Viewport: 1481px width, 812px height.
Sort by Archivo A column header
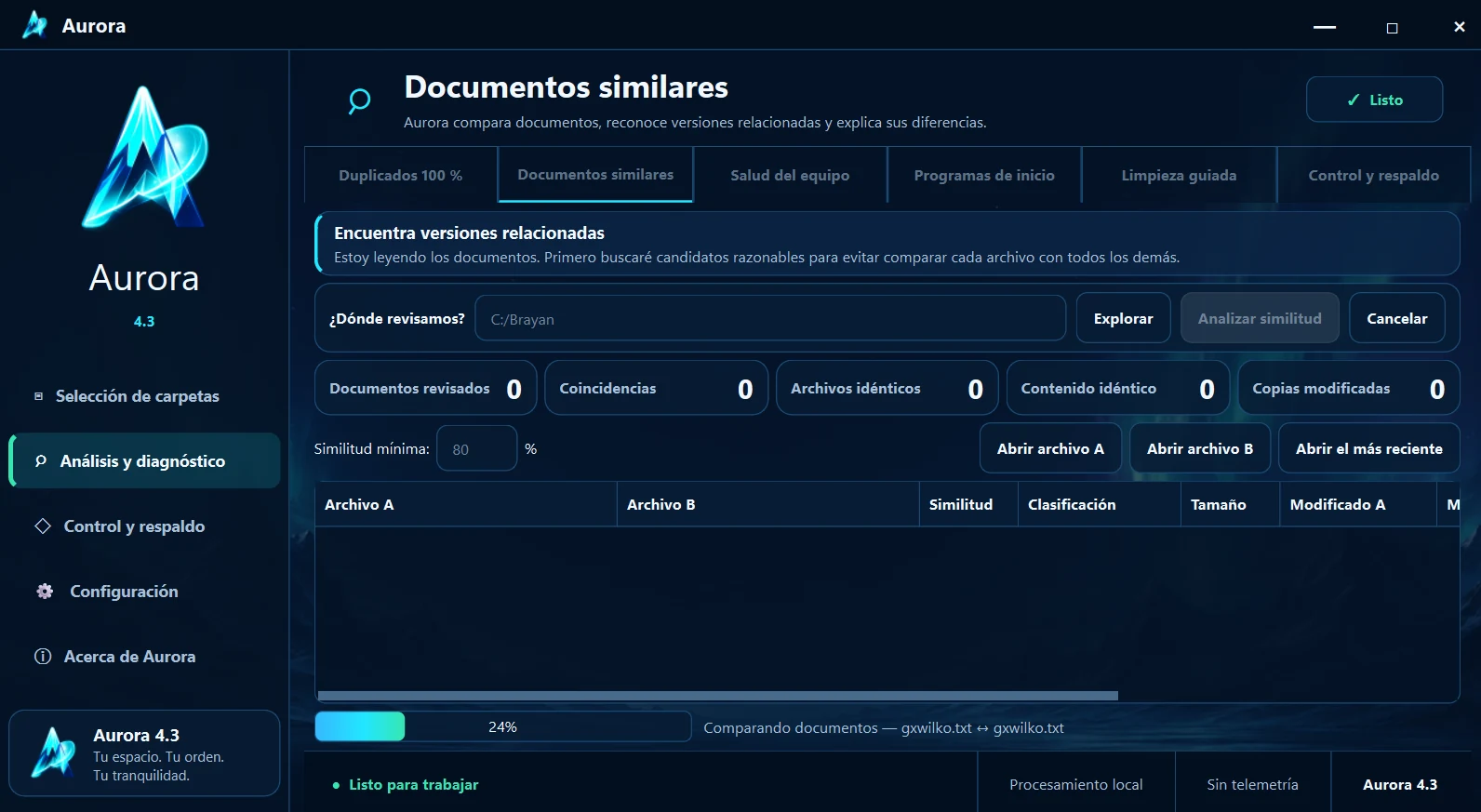(x=465, y=504)
